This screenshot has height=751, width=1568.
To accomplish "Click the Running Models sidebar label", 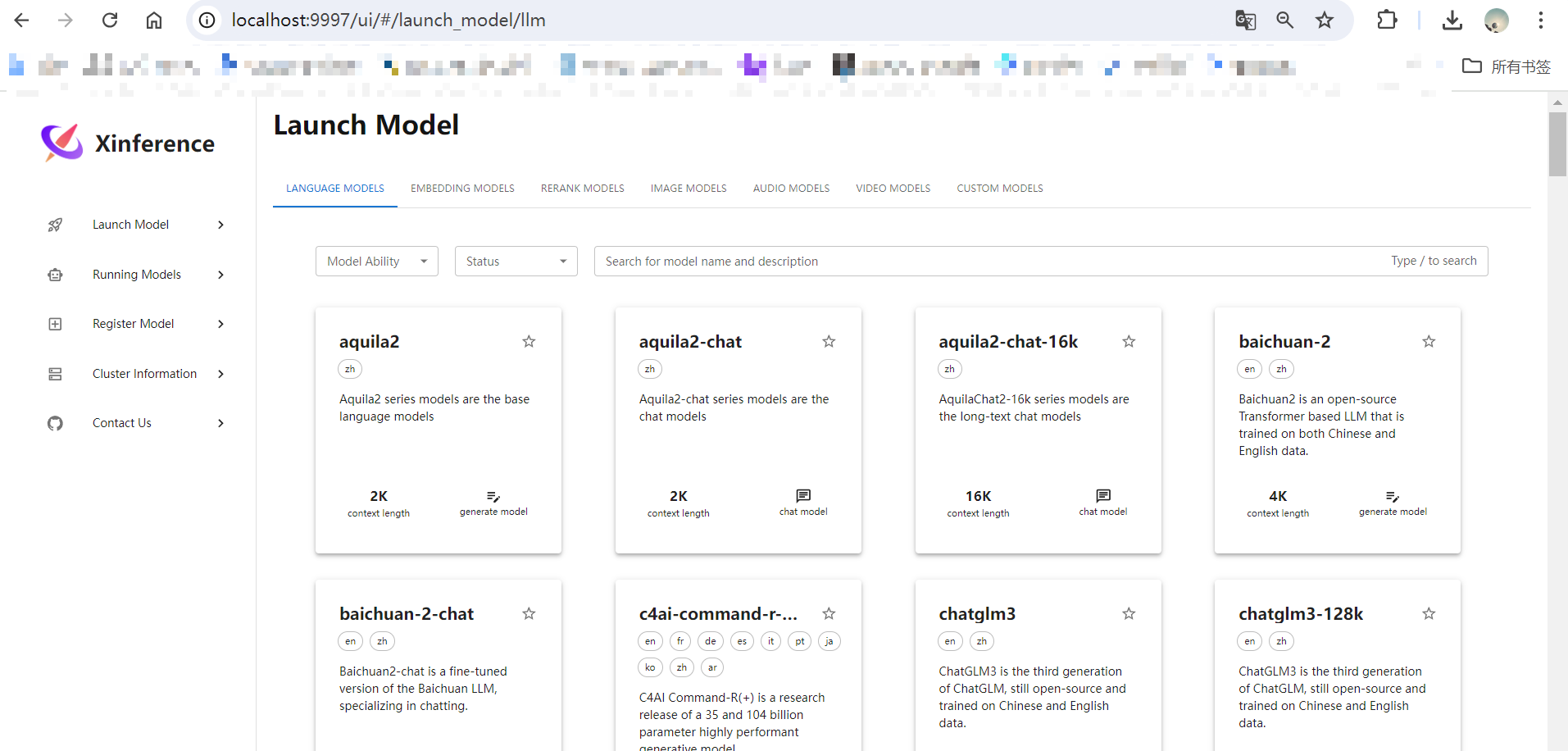I will [137, 275].
